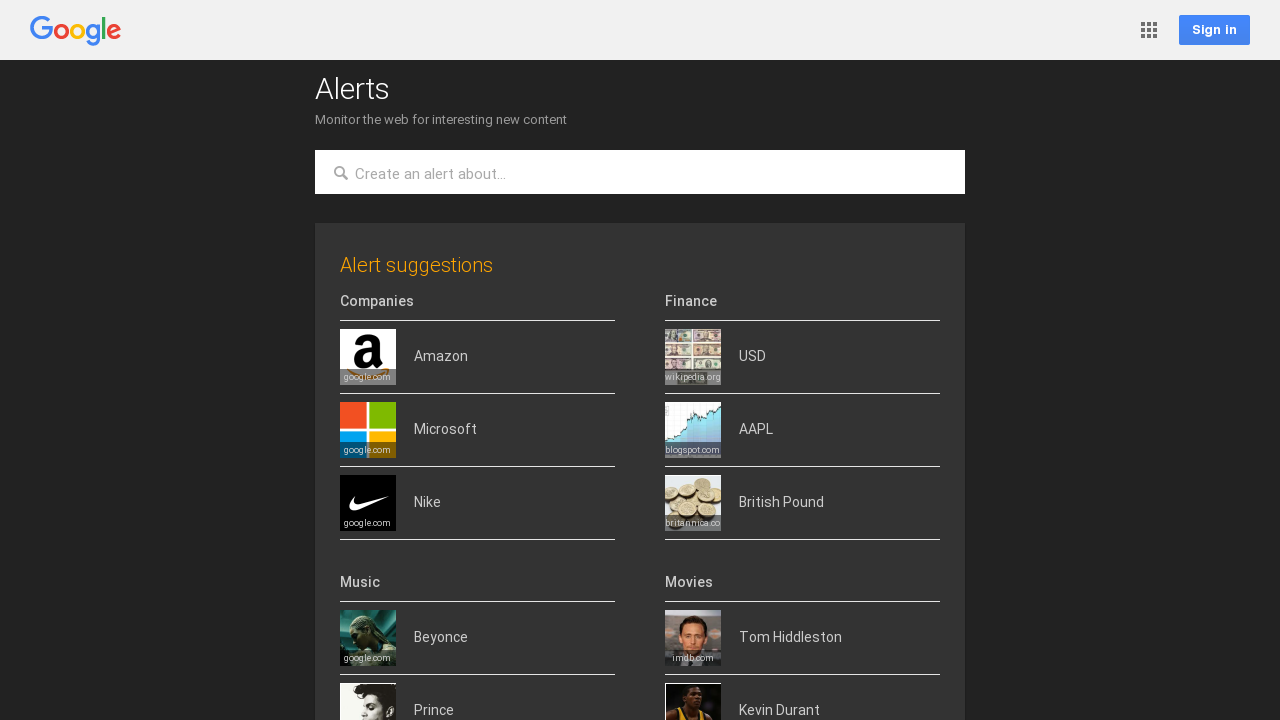The width and height of the screenshot is (1280, 720).
Task: Select the Beyonce thumbnail image
Action: click(368, 638)
